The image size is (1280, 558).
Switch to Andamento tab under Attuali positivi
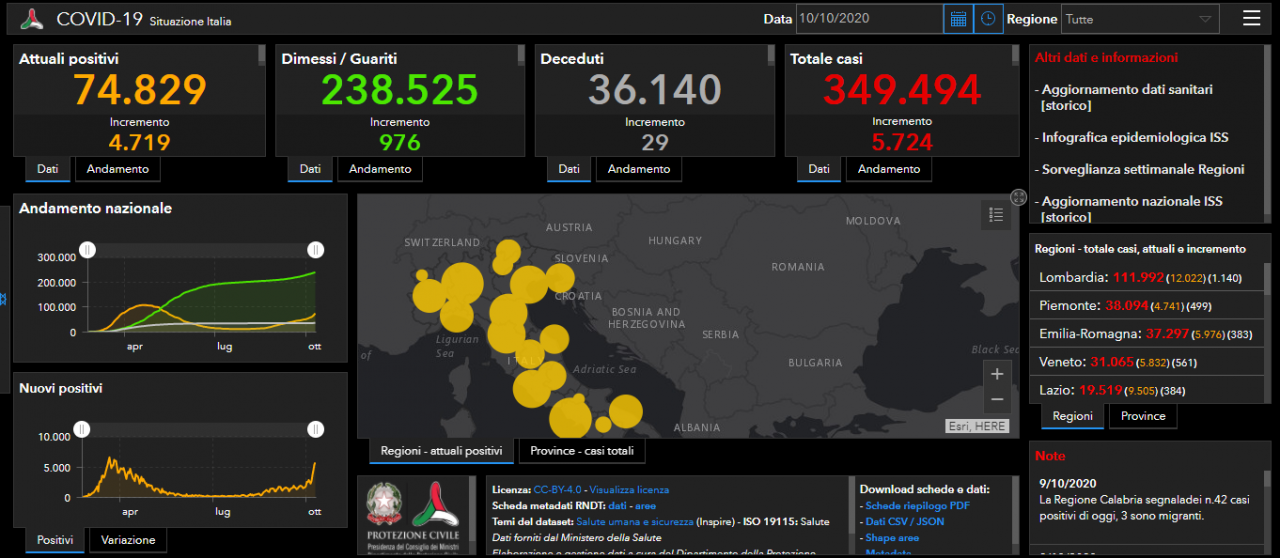click(117, 169)
